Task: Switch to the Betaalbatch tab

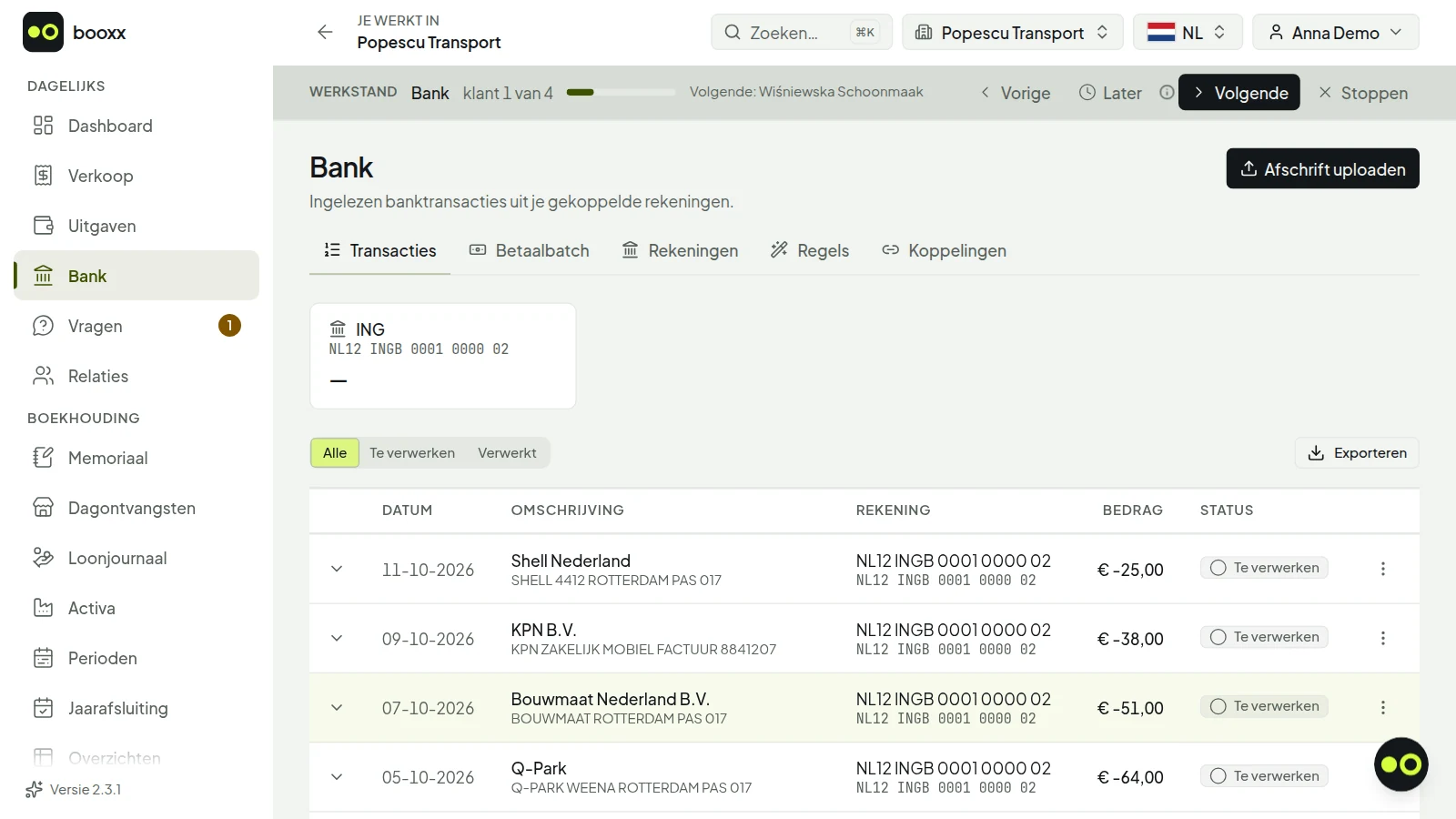Action: click(529, 250)
